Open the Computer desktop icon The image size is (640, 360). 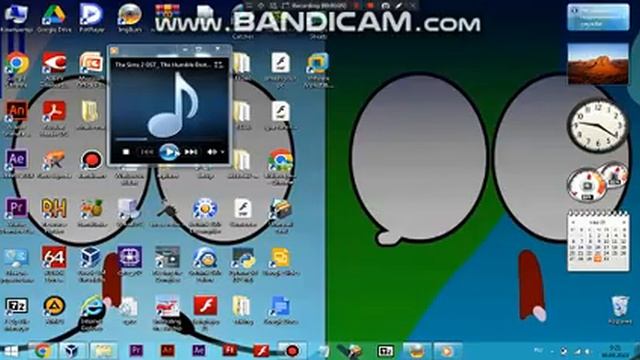click(16, 17)
